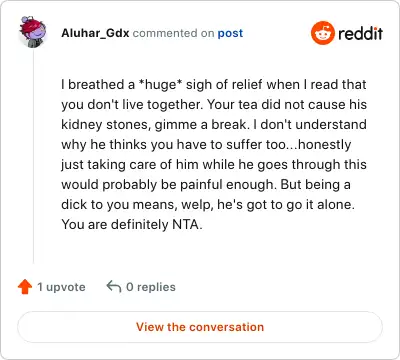400x360 pixels.
Task: Open Aluhar_Gdx's avatar image
Action: 32,32
